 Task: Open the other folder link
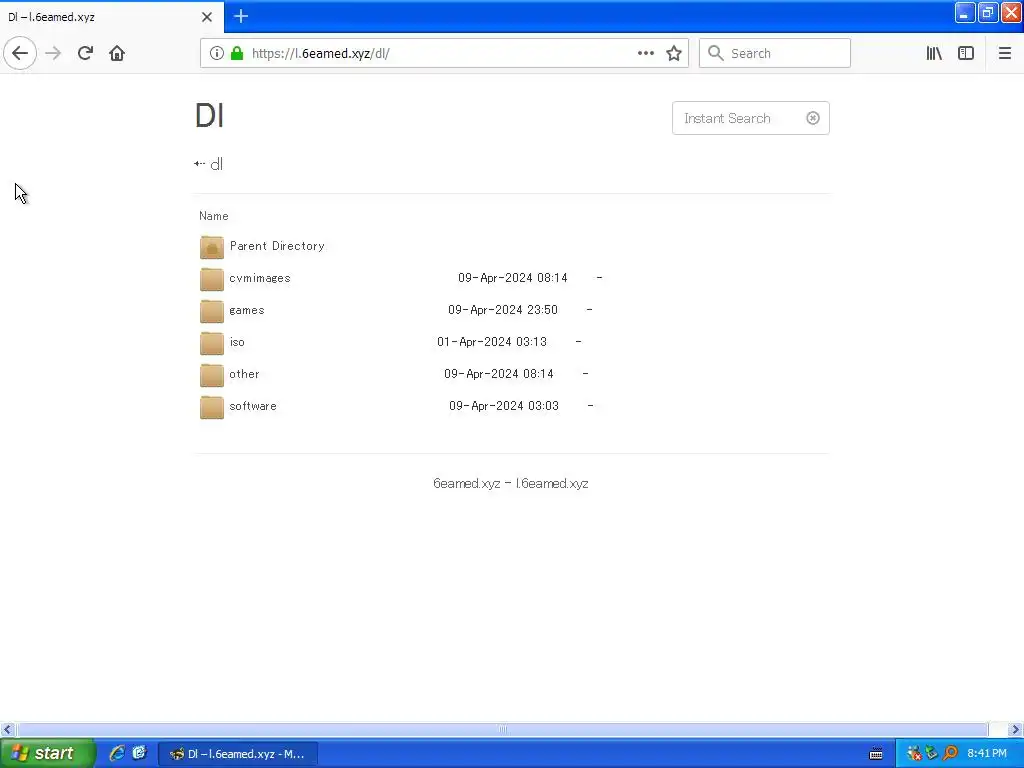(244, 374)
